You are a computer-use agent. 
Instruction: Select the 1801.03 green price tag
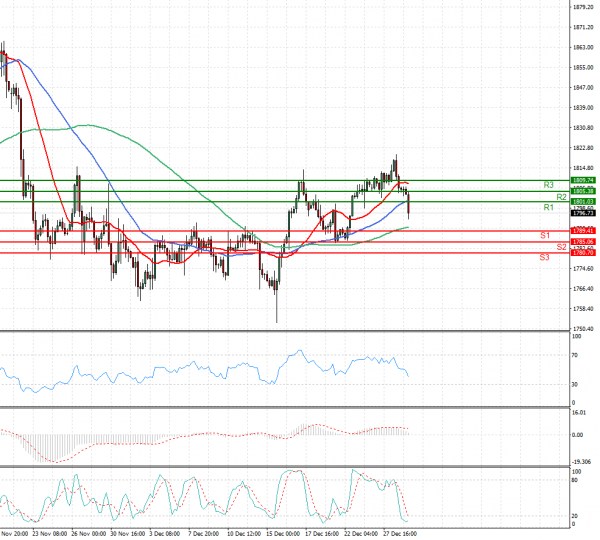point(583,202)
